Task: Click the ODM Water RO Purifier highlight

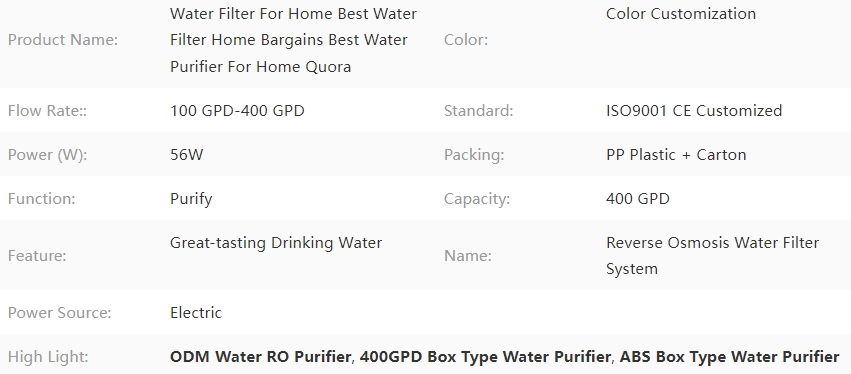Action: (261, 357)
